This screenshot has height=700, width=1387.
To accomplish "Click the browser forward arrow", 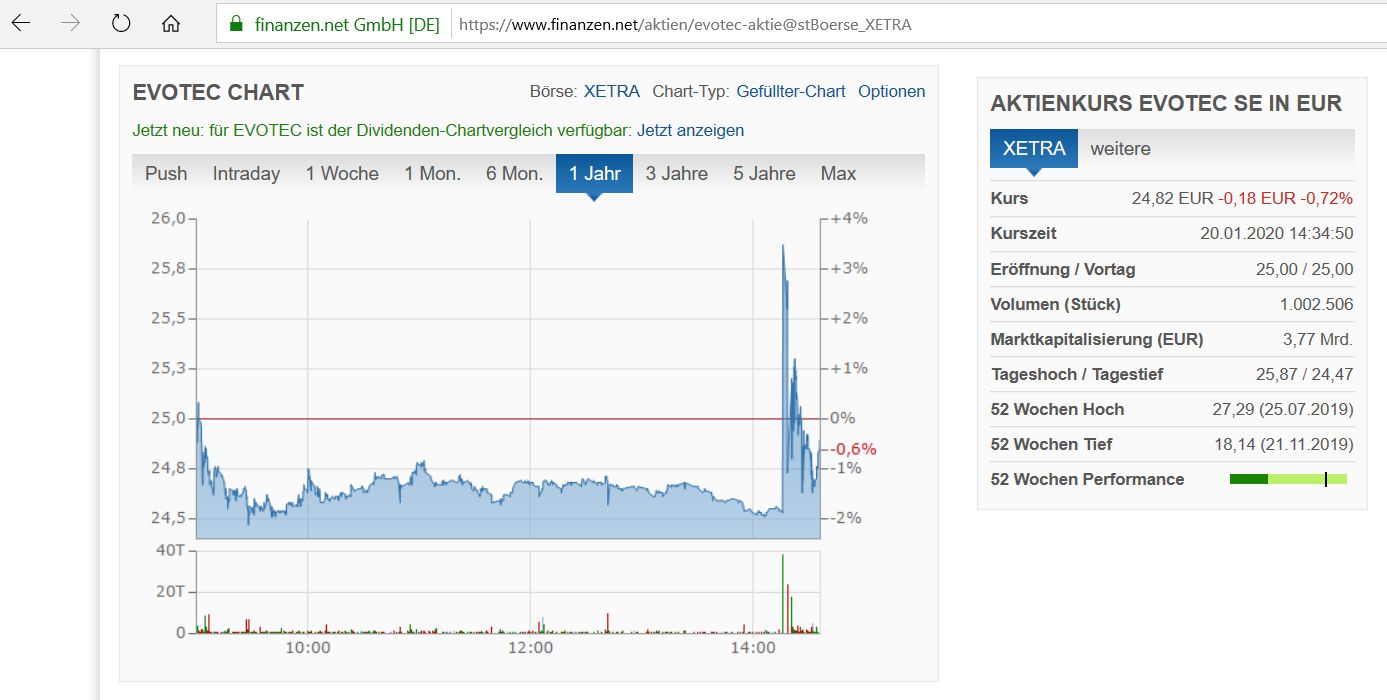I will [71, 24].
